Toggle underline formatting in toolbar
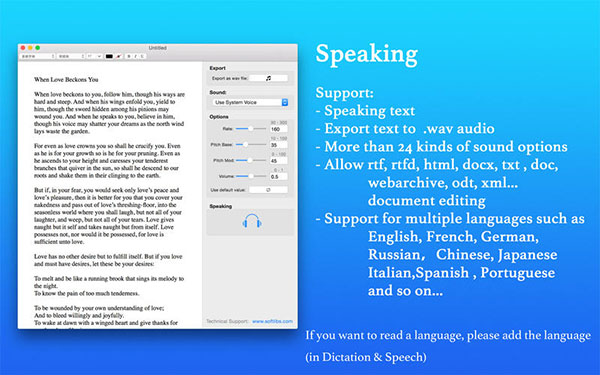This screenshot has height=375, width=600. (142, 56)
